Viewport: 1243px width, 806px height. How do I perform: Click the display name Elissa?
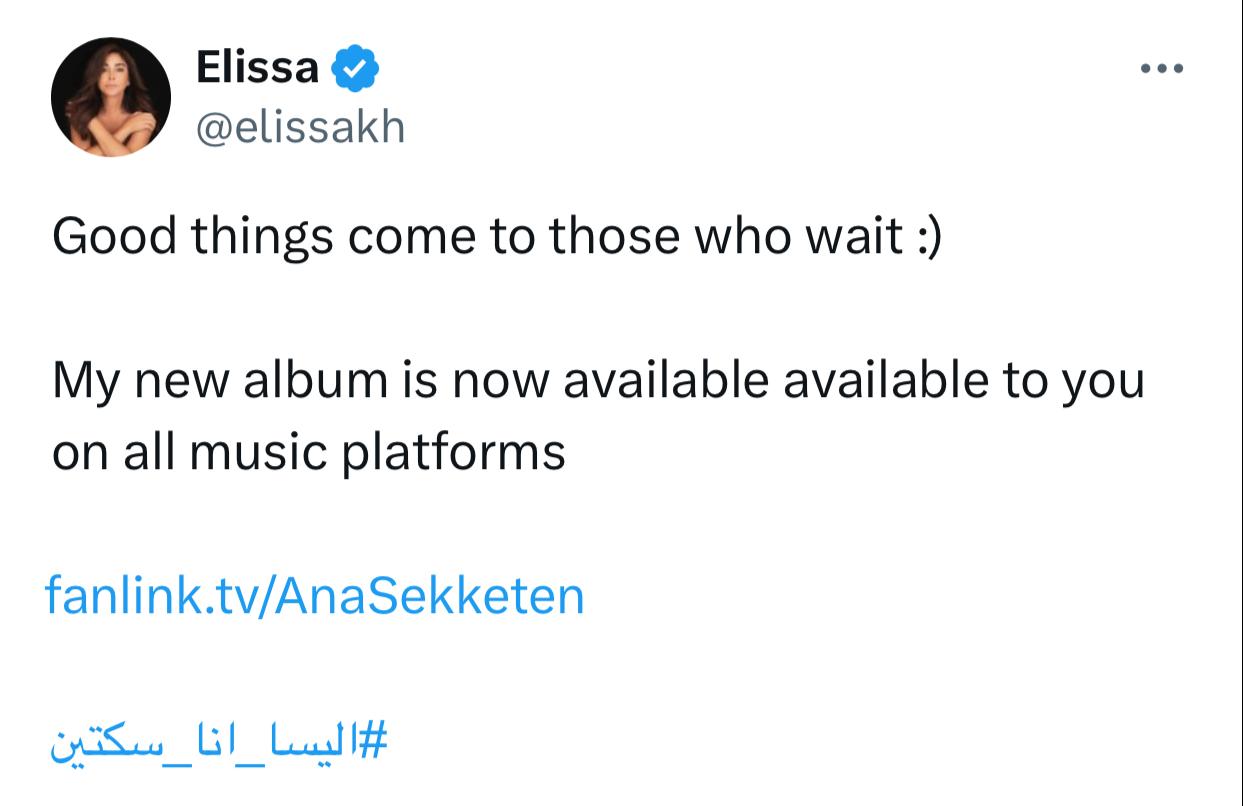257,68
